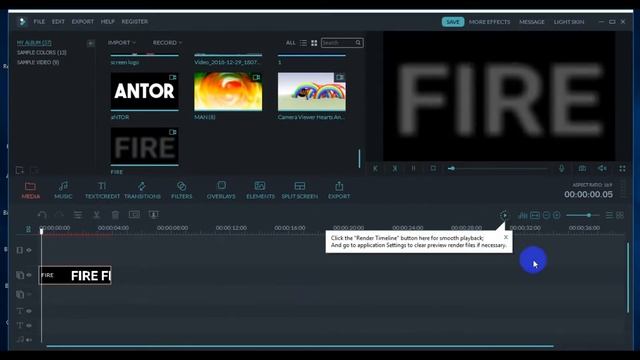Open the MESSAGE center

[x=532, y=22]
